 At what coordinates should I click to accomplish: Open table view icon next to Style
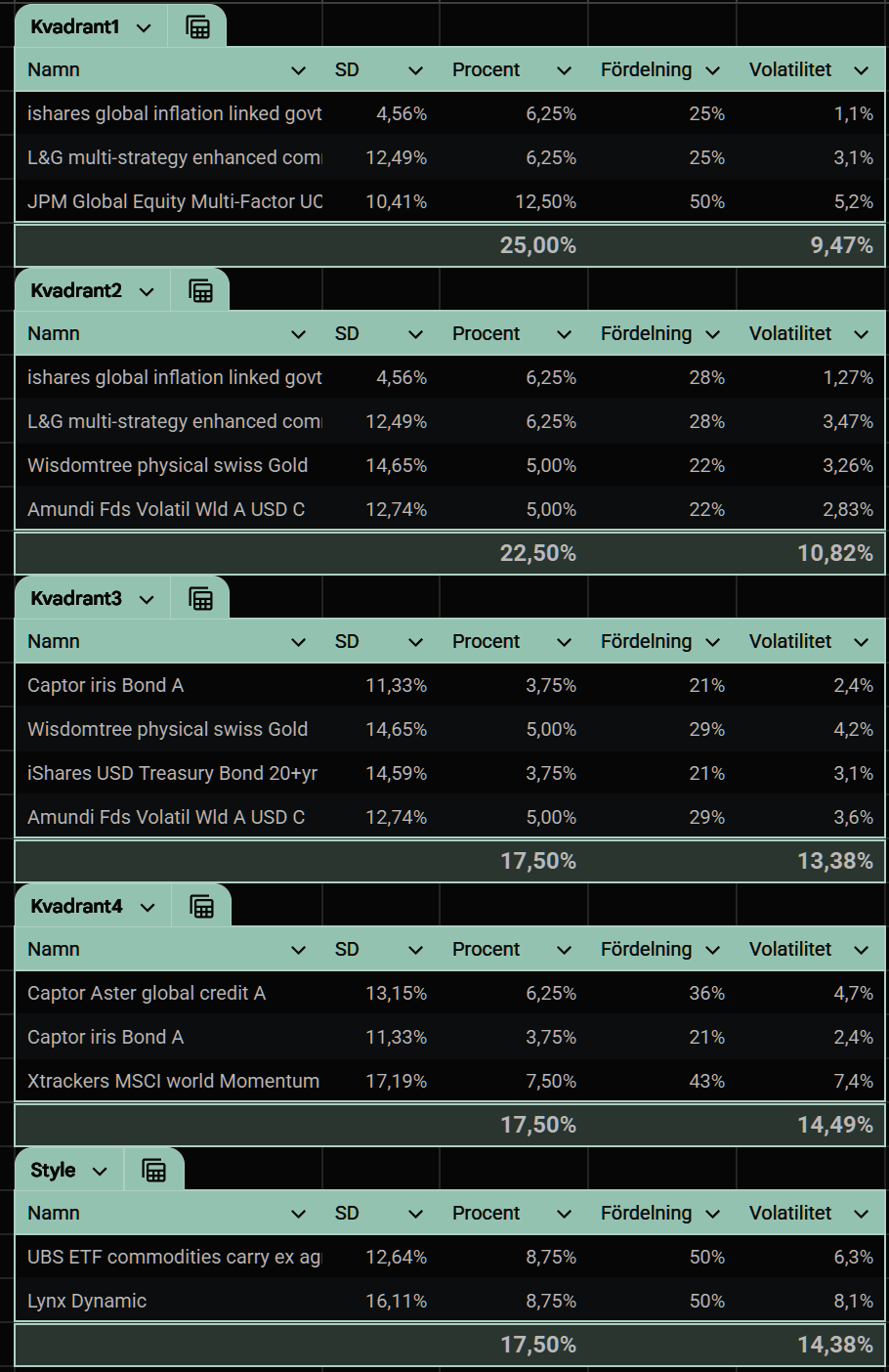pos(154,1171)
